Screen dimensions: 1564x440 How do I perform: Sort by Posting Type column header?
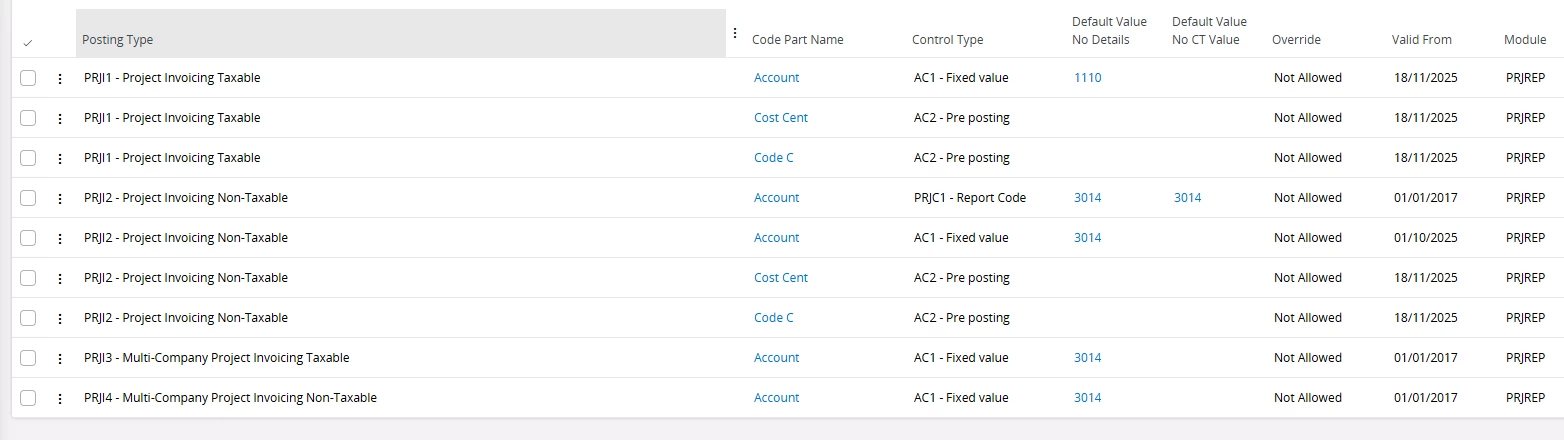[118, 40]
